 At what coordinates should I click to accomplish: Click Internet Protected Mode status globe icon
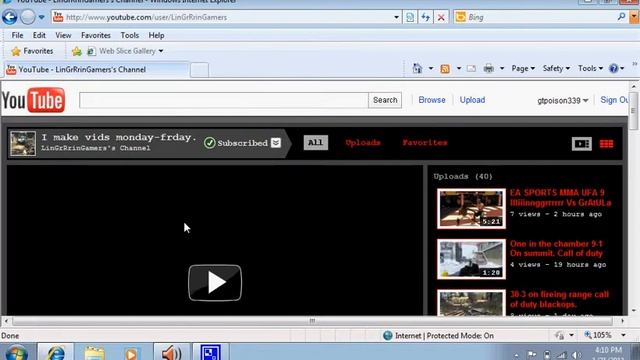pos(388,336)
